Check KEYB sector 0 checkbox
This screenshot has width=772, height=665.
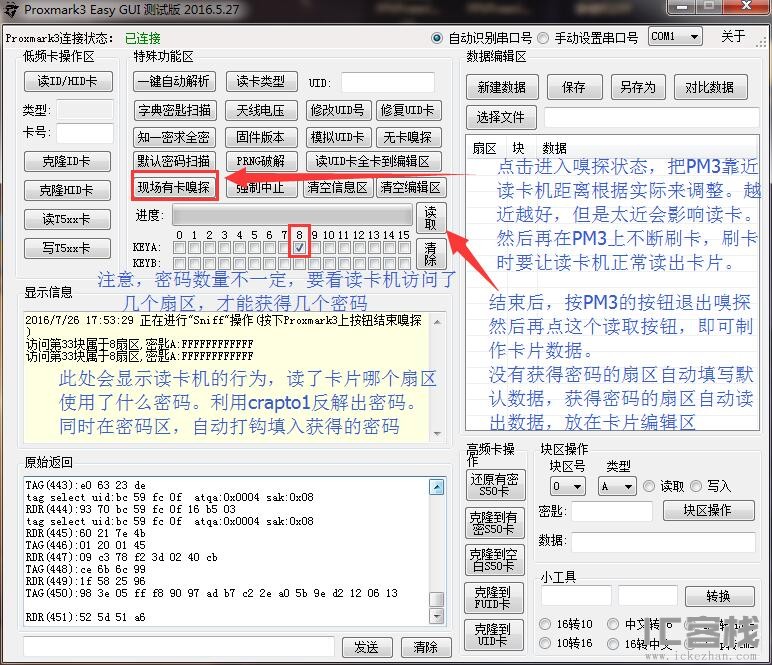180,263
